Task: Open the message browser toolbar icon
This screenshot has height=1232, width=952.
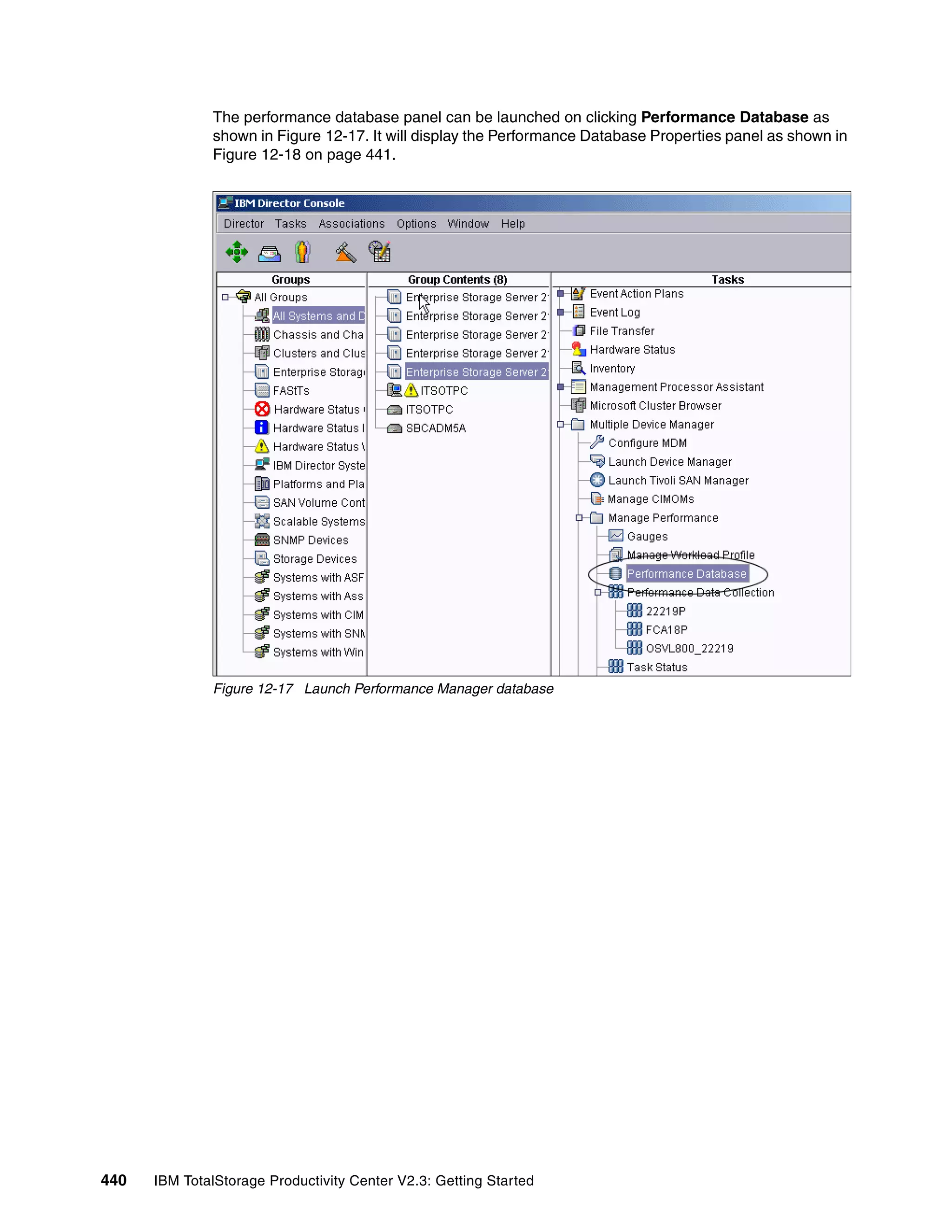Action: [270, 254]
